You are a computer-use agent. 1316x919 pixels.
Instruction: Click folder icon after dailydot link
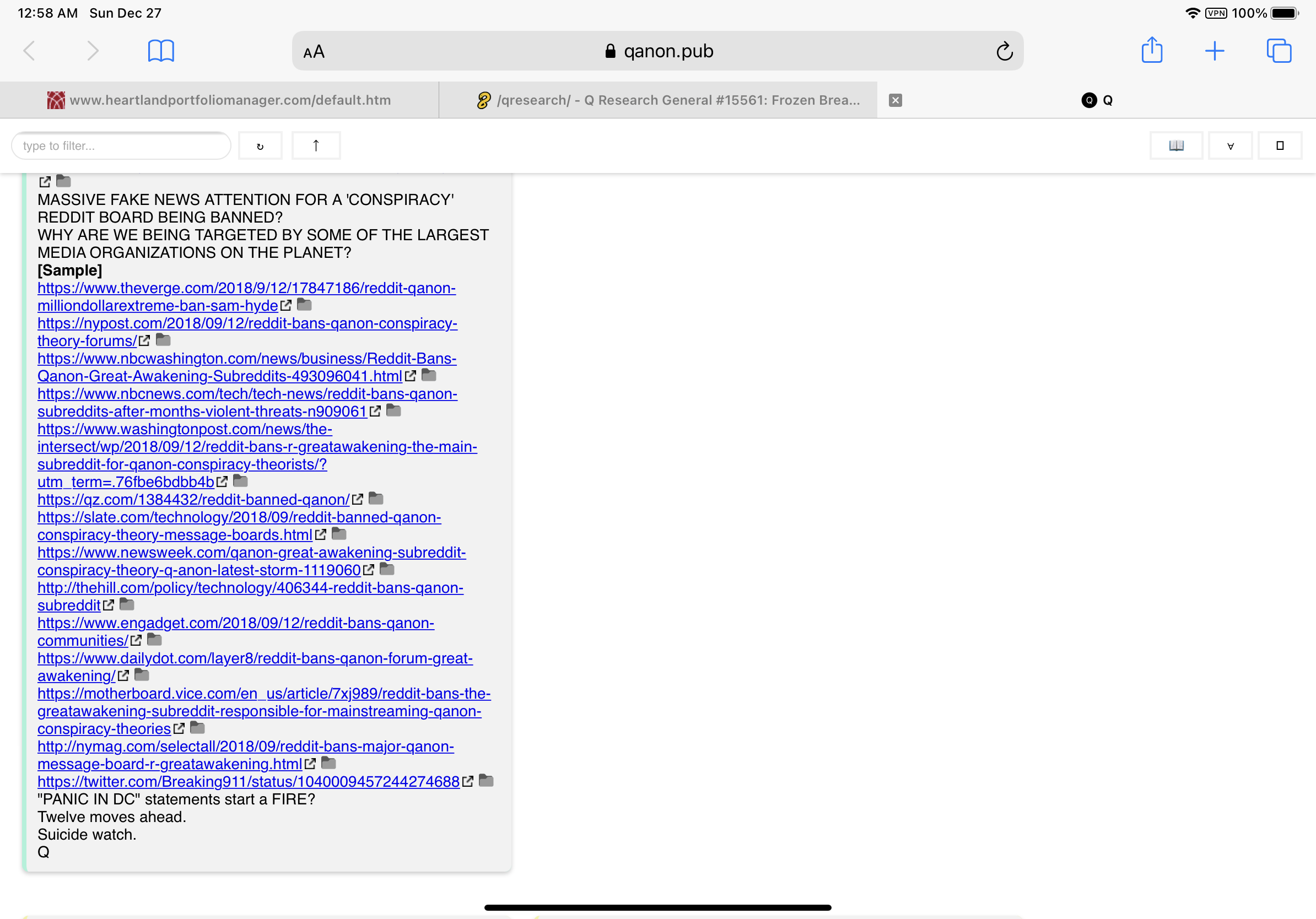coord(142,675)
